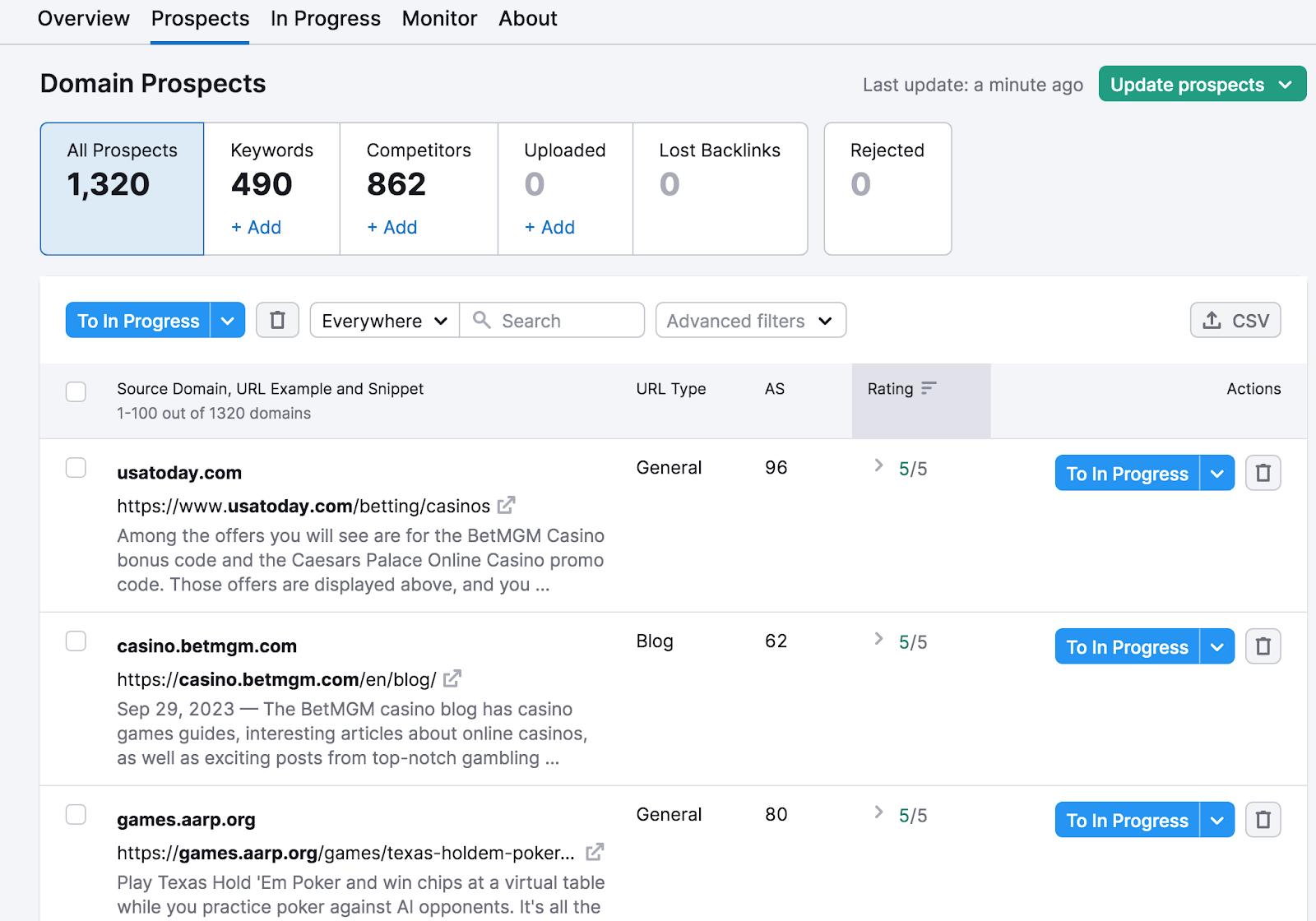Open the Everywhere scope dropdown
Viewport: 1316px width, 921px height.
tap(383, 320)
